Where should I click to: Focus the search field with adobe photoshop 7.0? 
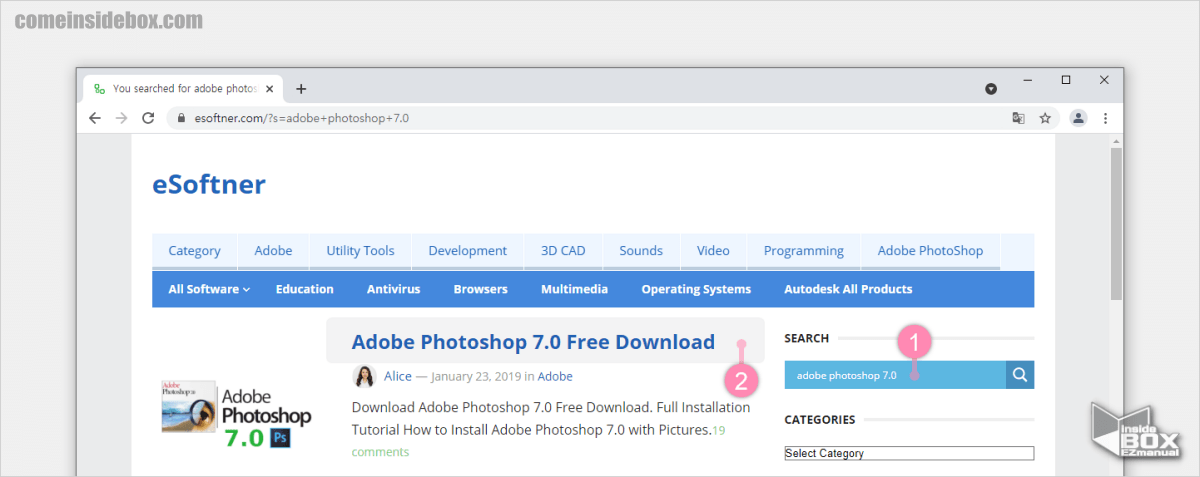[x=895, y=375]
